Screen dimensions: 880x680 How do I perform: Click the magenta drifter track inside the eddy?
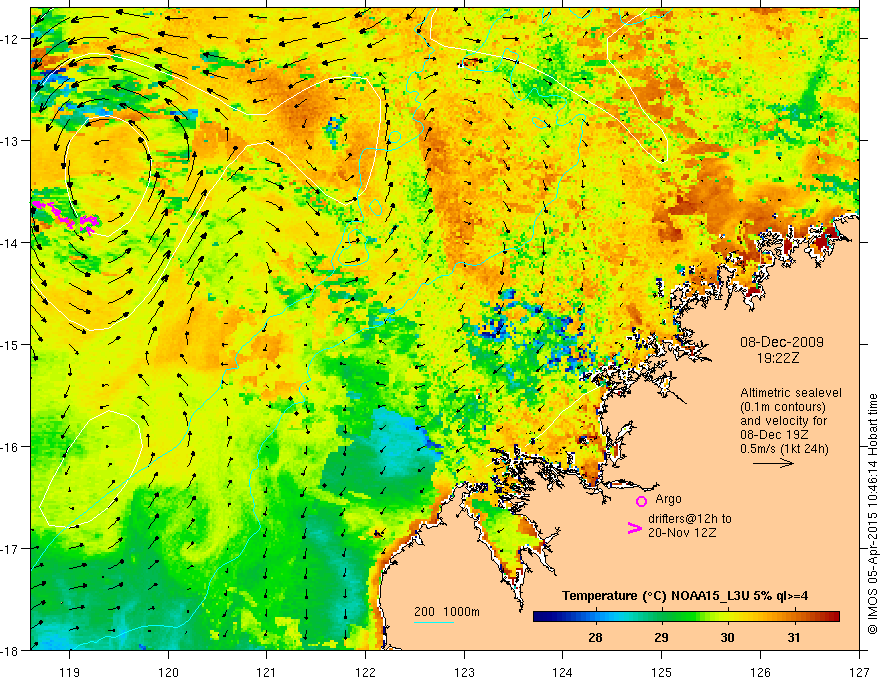point(66,216)
